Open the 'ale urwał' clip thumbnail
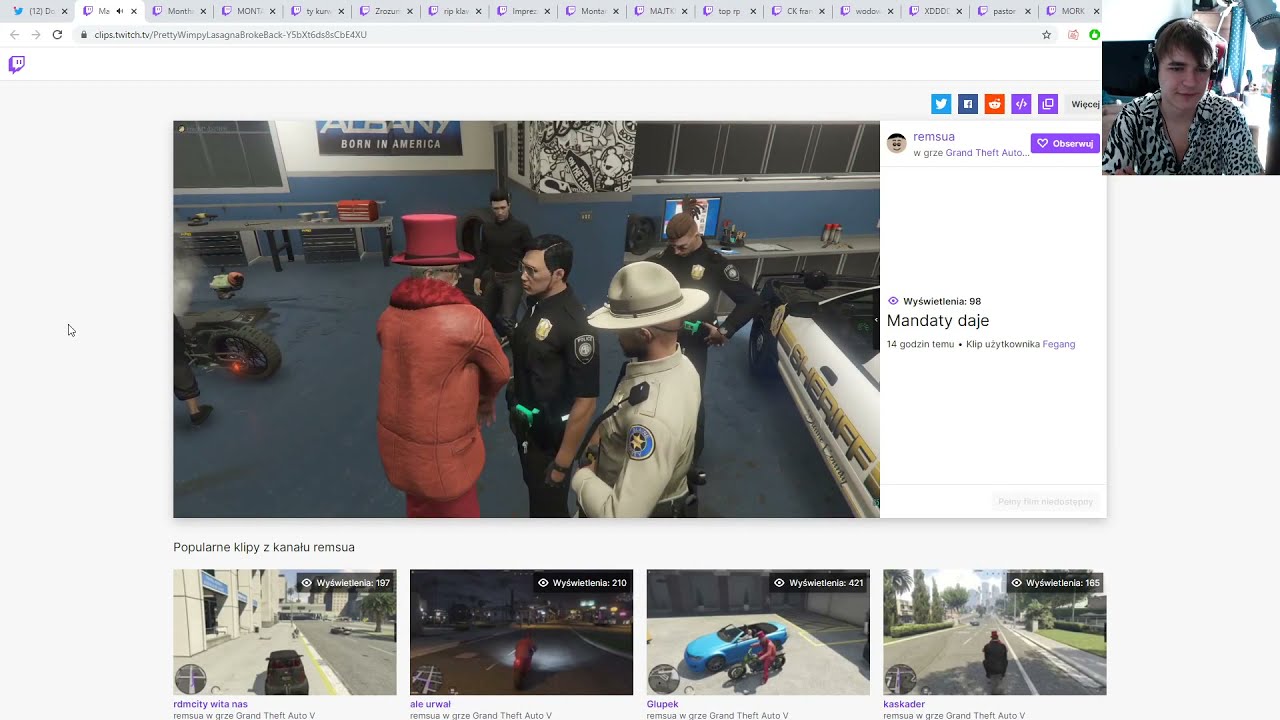Image resolution: width=1280 pixels, height=720 pixels. [x=521, y=632]
